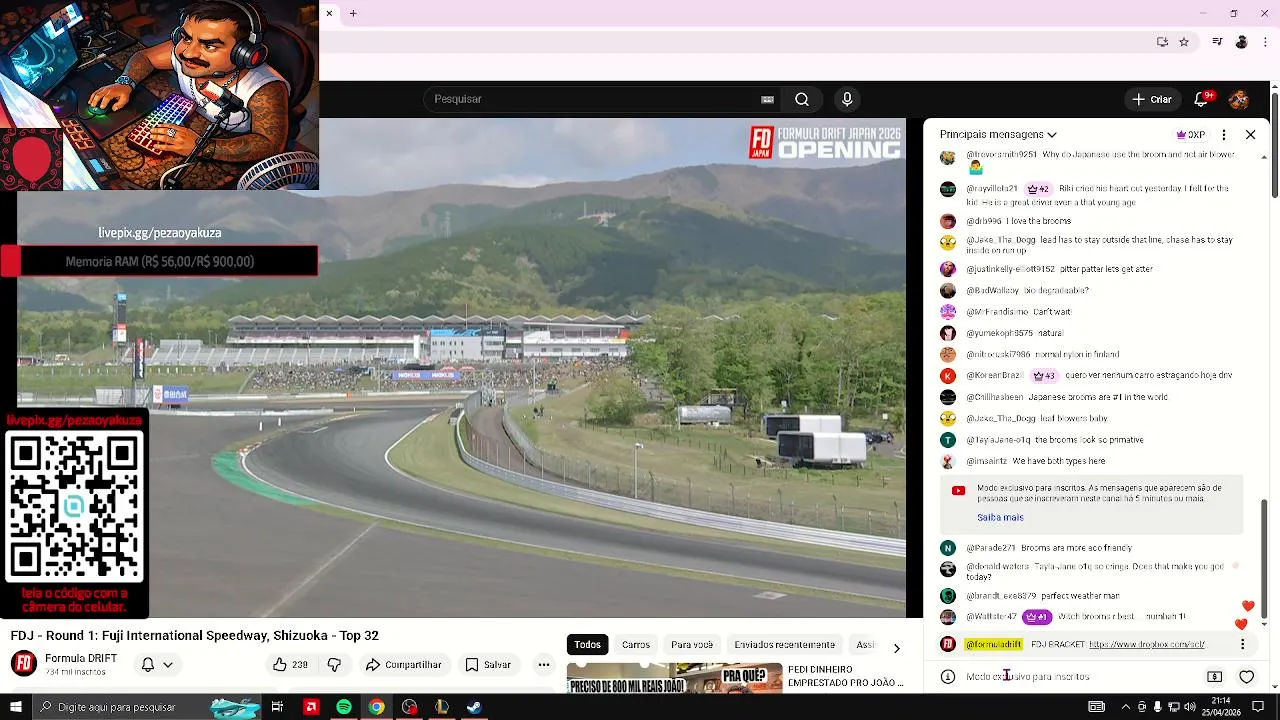Screen dimensions: 1280x720
Task: Close the live chat panel
Action: click(x=1250, y=134)
